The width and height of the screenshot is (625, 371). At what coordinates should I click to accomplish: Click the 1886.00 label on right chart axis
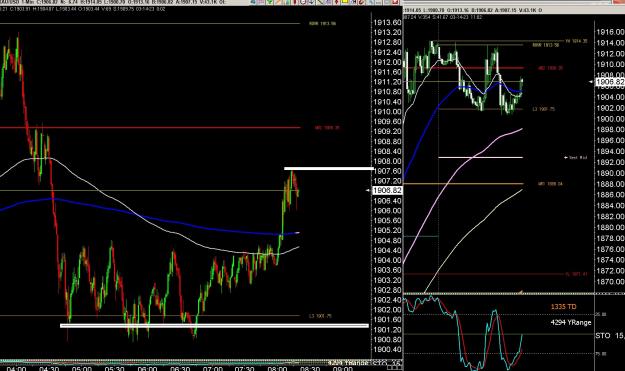click(x=610, y=195)
